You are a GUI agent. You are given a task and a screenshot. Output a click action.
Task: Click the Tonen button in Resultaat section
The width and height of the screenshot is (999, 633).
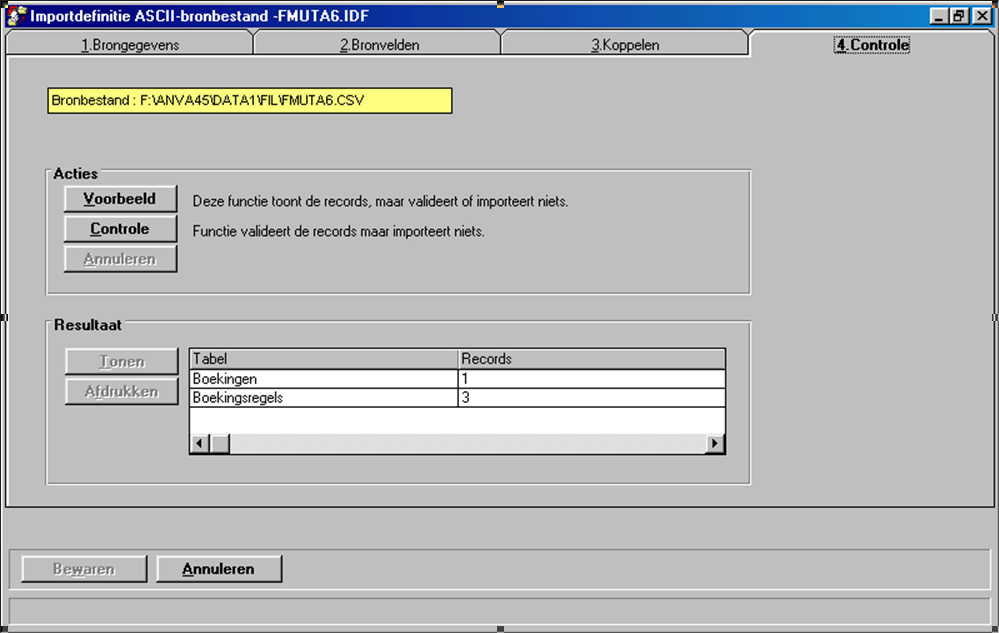point(120,361)
